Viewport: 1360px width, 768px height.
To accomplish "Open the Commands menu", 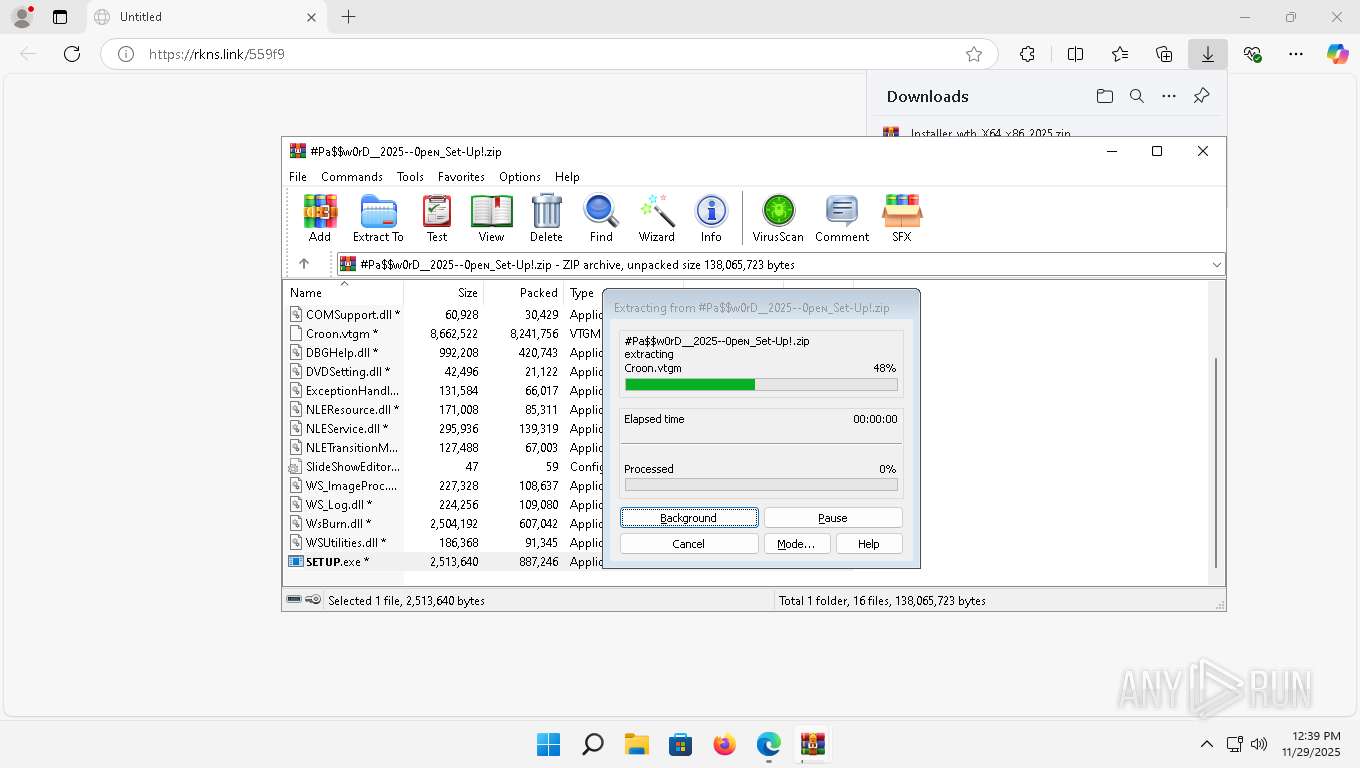I will 352,176.
